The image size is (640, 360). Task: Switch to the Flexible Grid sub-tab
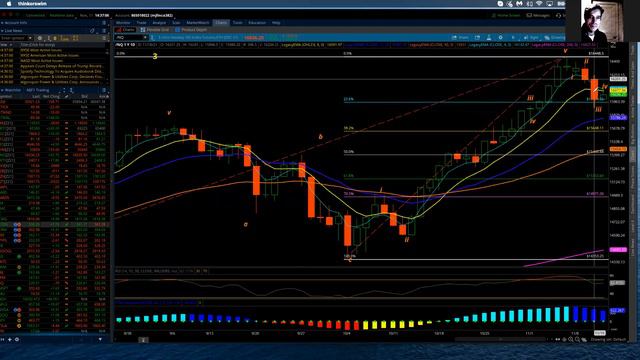(155, 30)
